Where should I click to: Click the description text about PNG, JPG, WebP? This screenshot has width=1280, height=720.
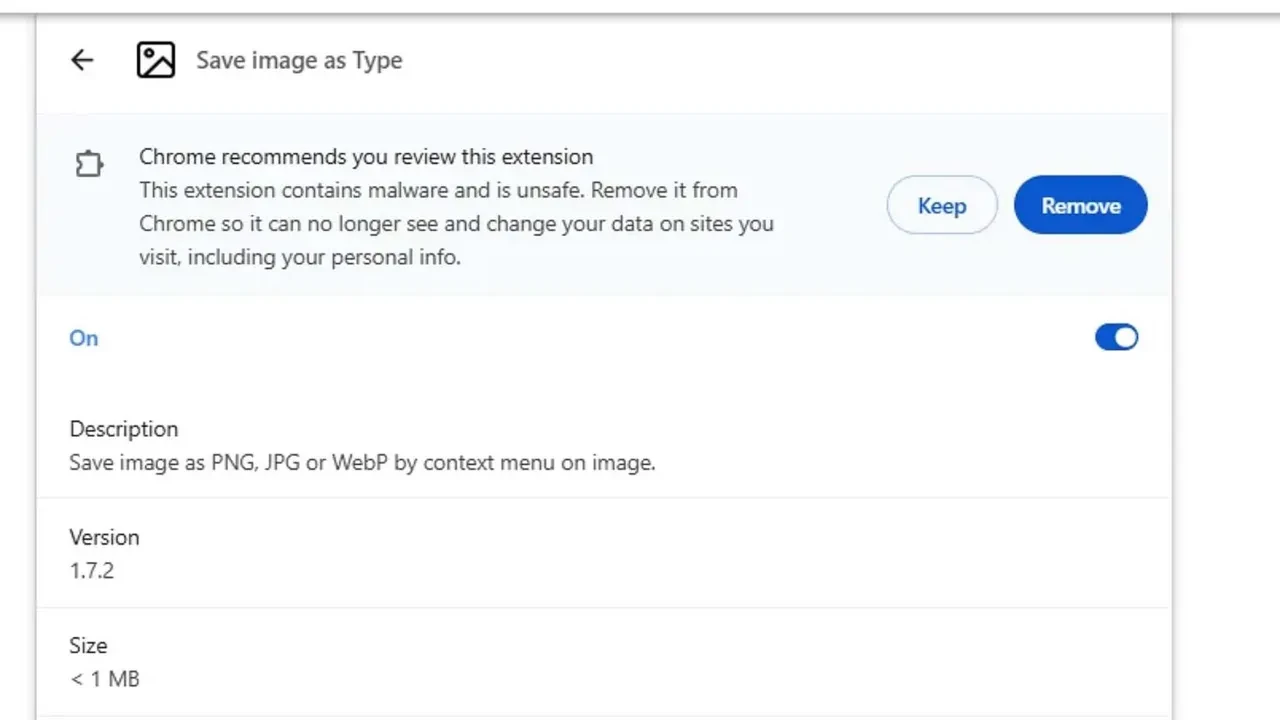pos(362,462)
